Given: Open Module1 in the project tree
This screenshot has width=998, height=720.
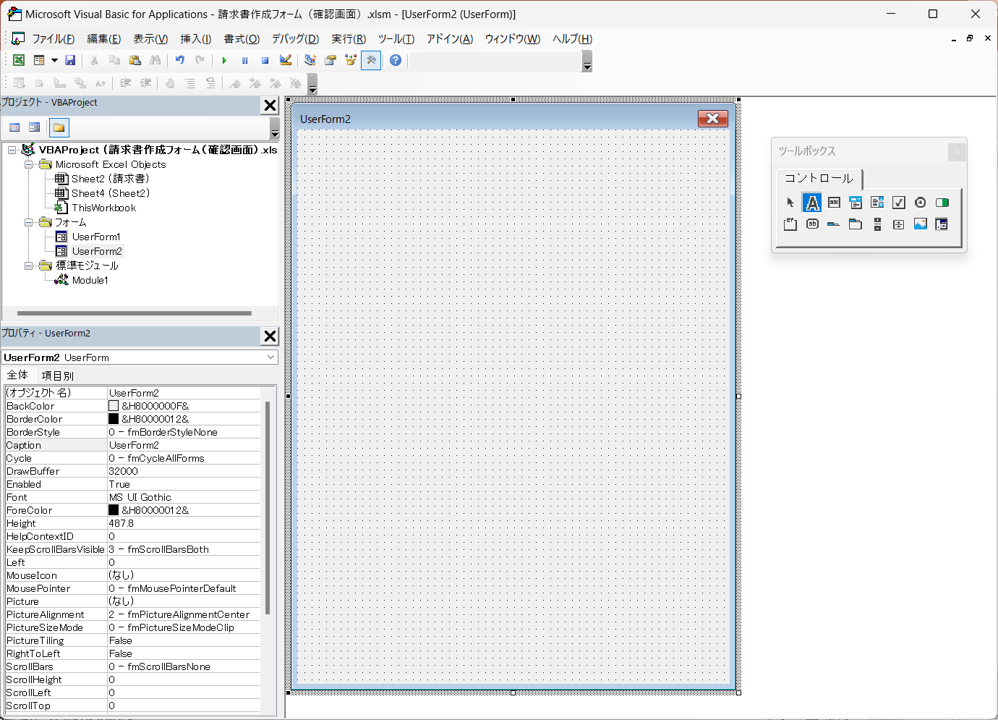Looking at the screenshot, I should pos(89,281).
